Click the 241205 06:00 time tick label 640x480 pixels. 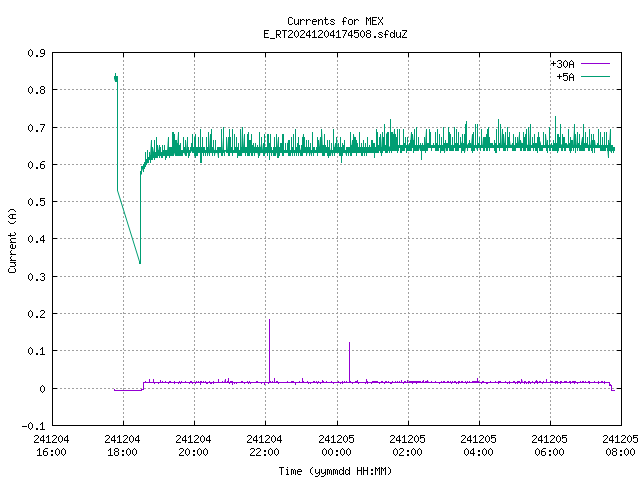(549, 446)
